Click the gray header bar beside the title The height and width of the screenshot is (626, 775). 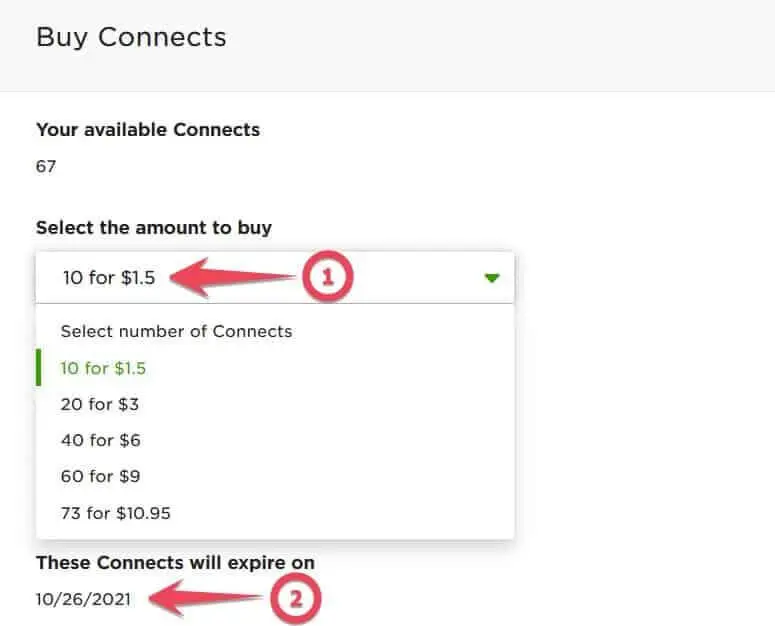[500, 45]
